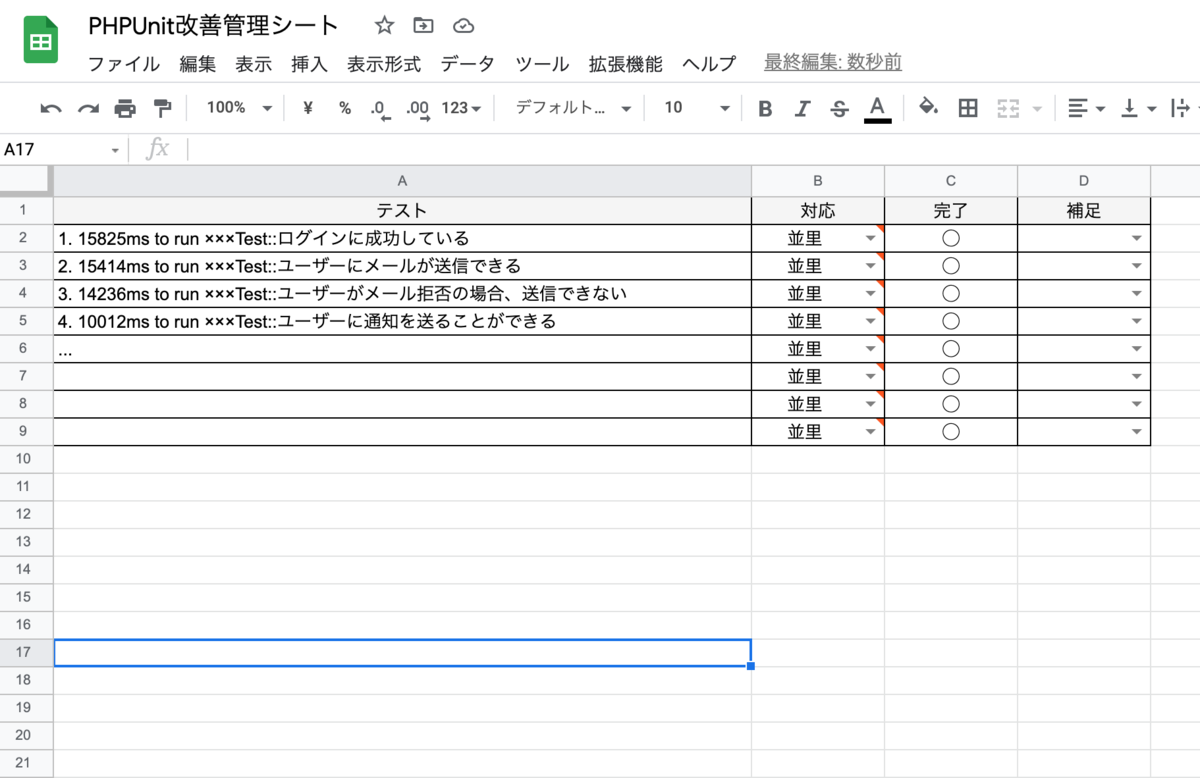Open the Text color picker
Screen dimensions: 1200x778
[x=877, y=107]
